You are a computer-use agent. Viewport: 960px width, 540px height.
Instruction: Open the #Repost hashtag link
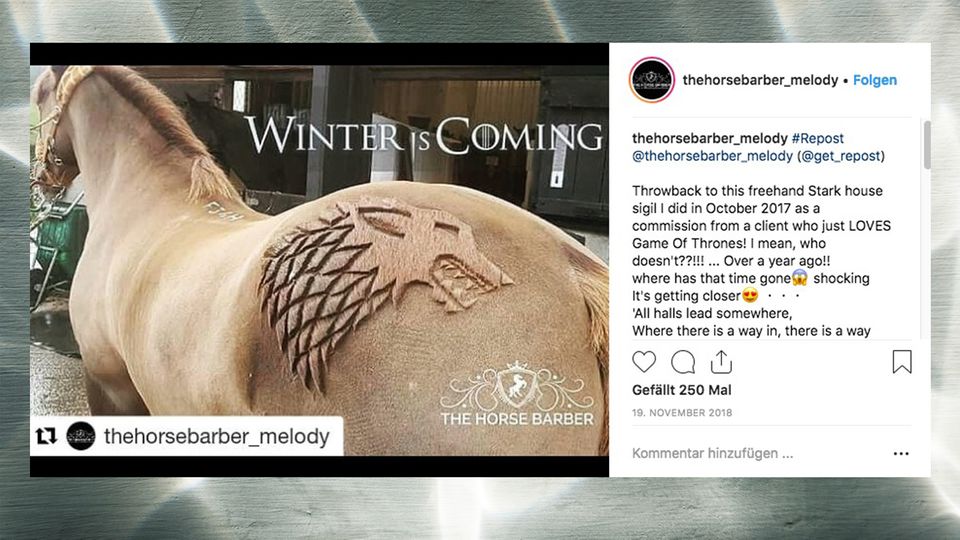[x=817, y=138]
